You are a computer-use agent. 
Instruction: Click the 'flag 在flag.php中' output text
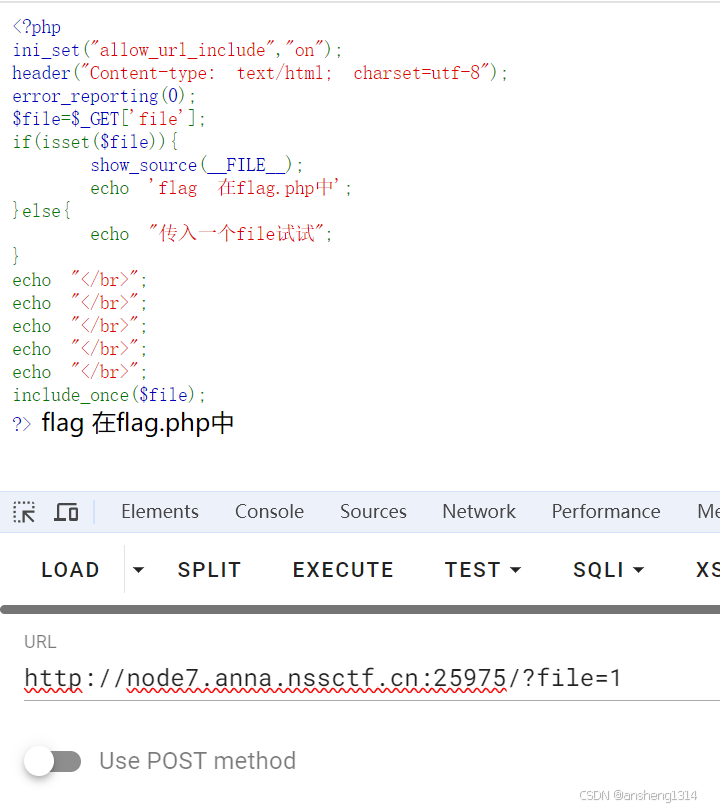pos(138,424)
